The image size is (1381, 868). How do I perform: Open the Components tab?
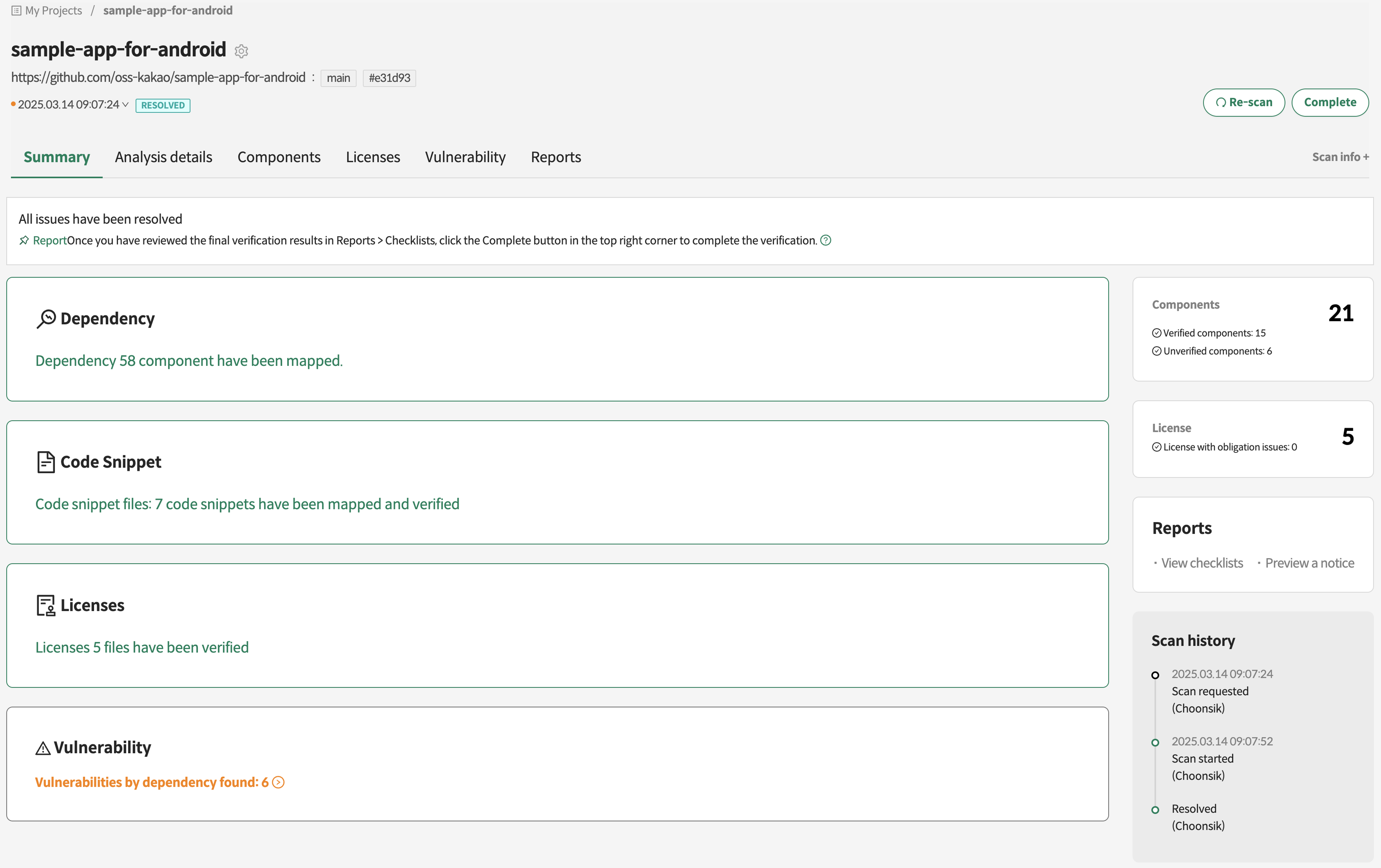pos(279,157)
